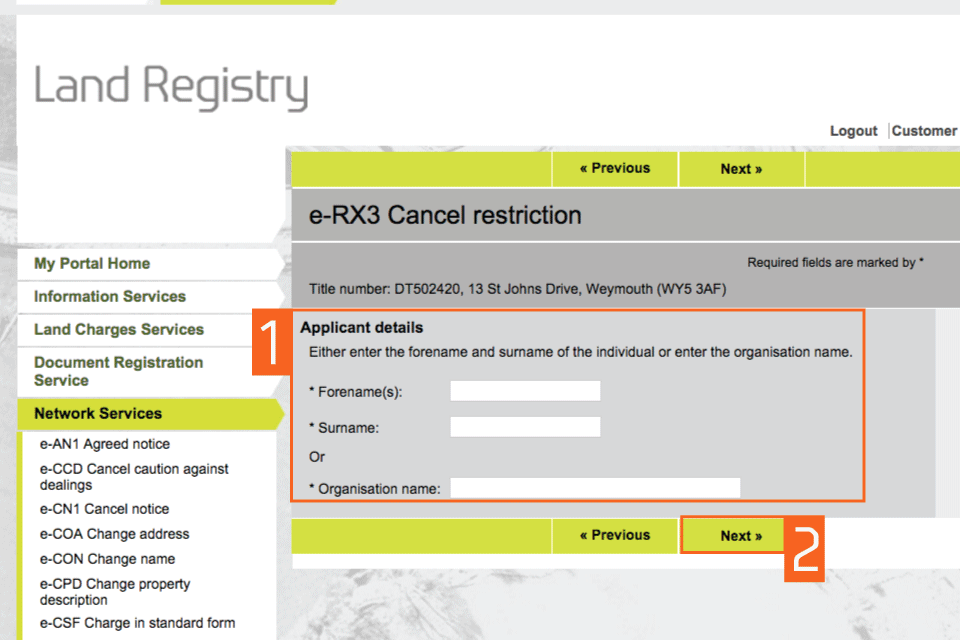Open e-CPD Change property description
Viewport: 960px width, 640px height.
pos(115,592)
